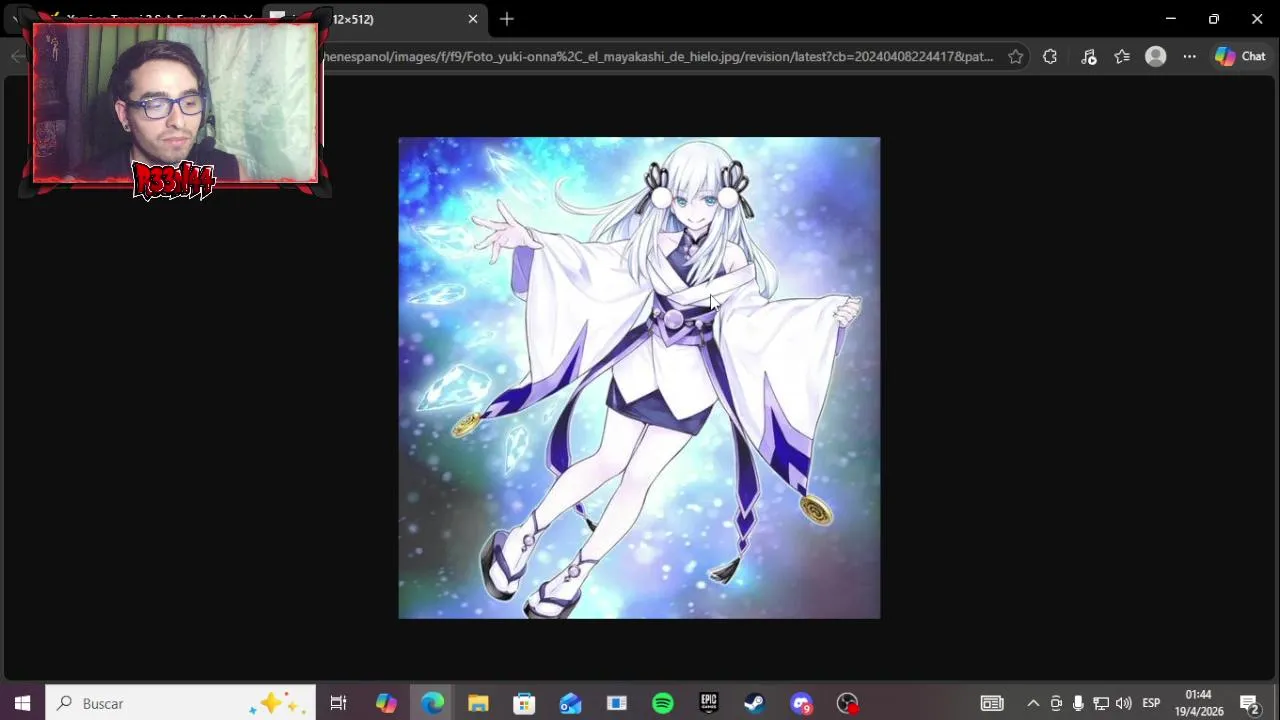The height and width of the screenshot is (720, 1280).
Task: Switch to Microsoft Edge taskbar icon
Action: [x=432, y=703]
